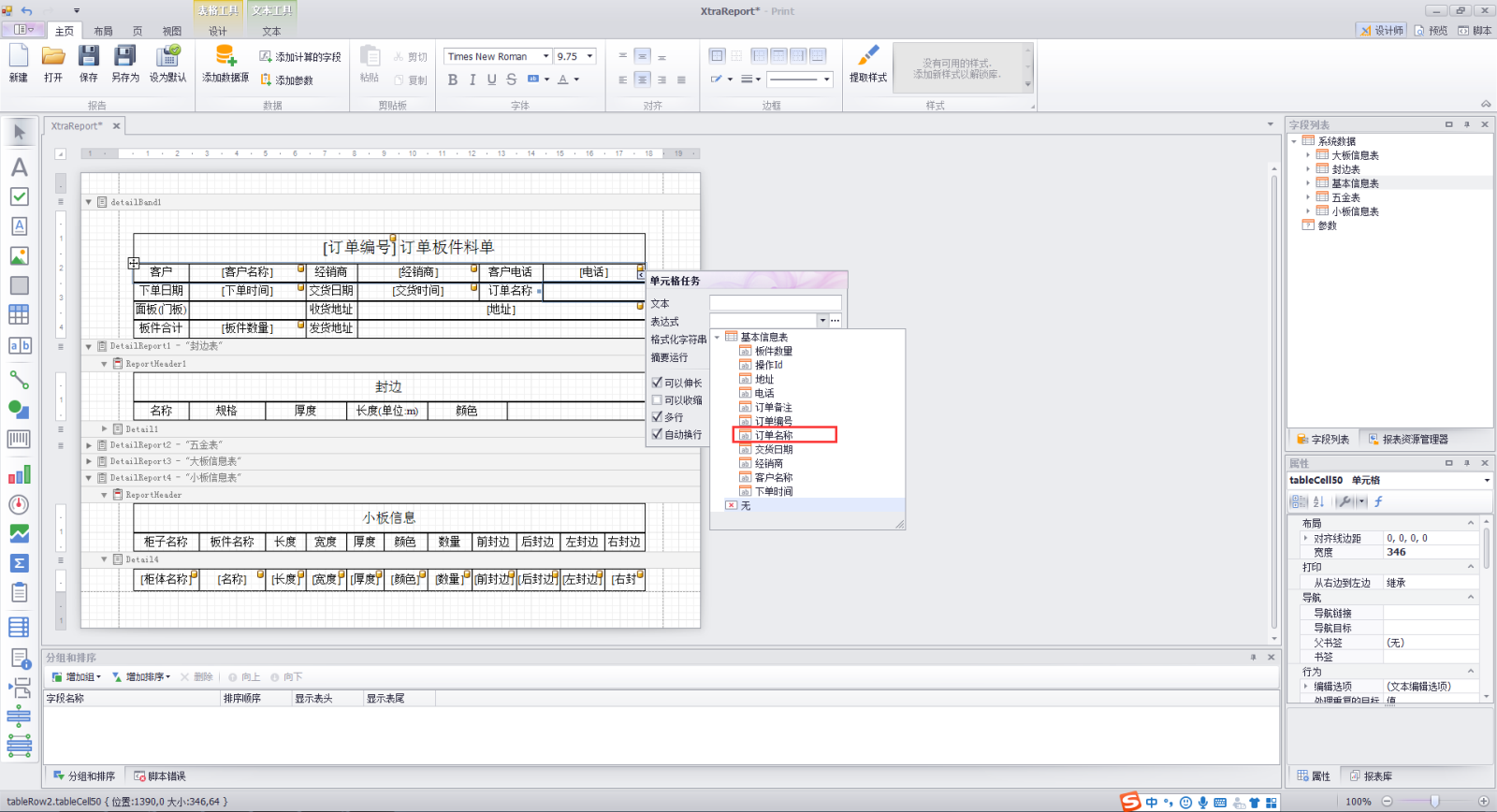
Task: Select the Label tool in left toolbox
Action: 19,167
